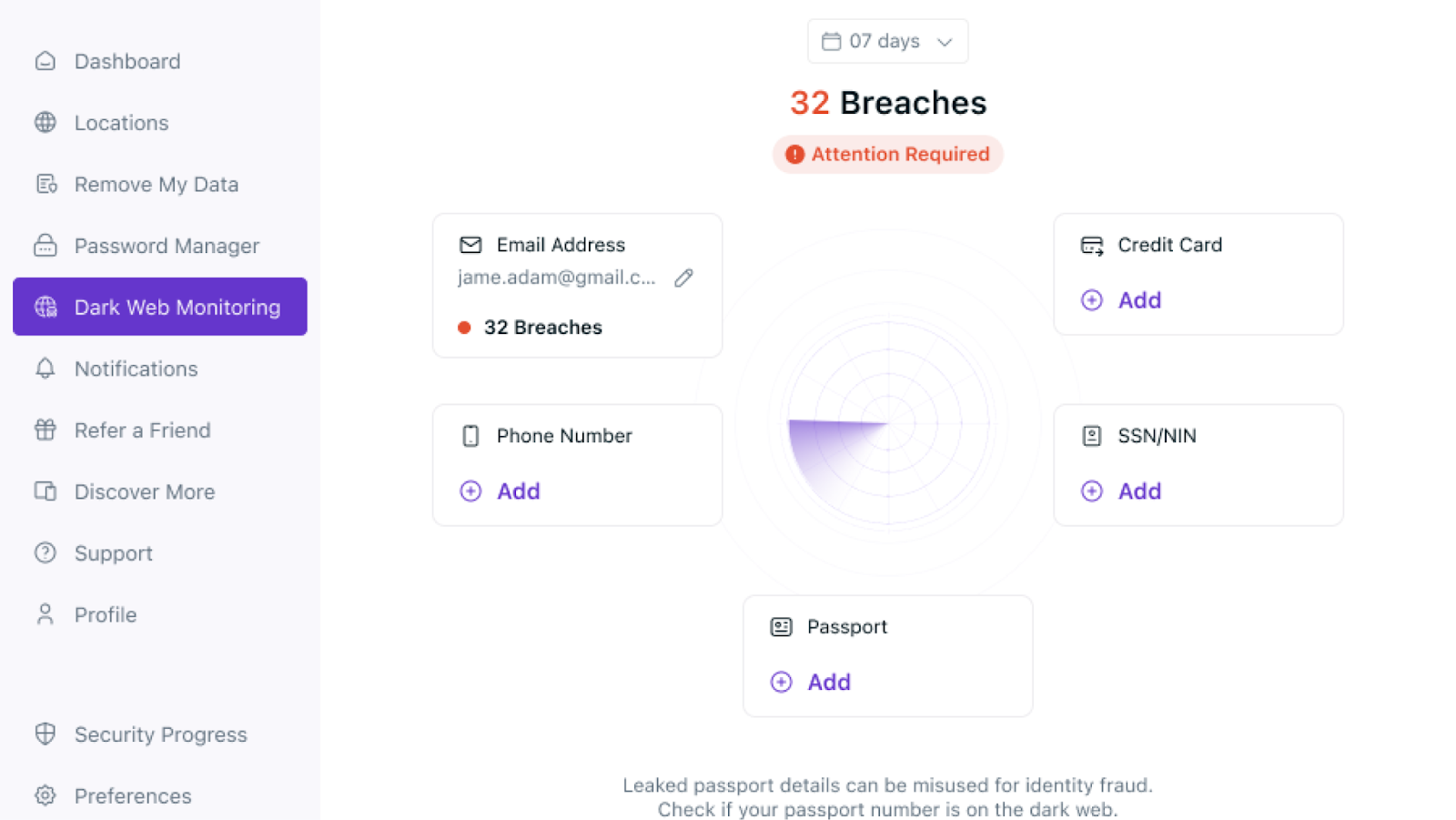Screen dimensions: 1456x820
Task: Open the Support page
Action: 113,553
